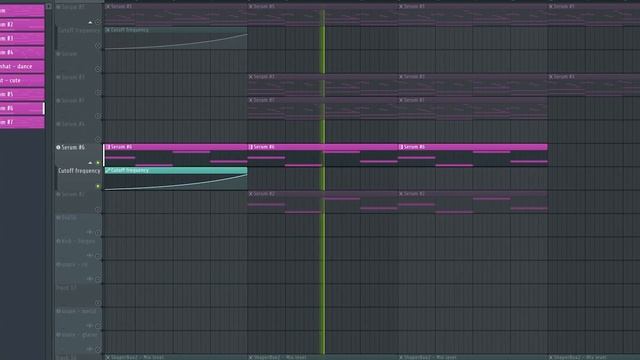Open menu icon of teal Cutoff frequency clip
640x360 pixels.
[108, 170]
